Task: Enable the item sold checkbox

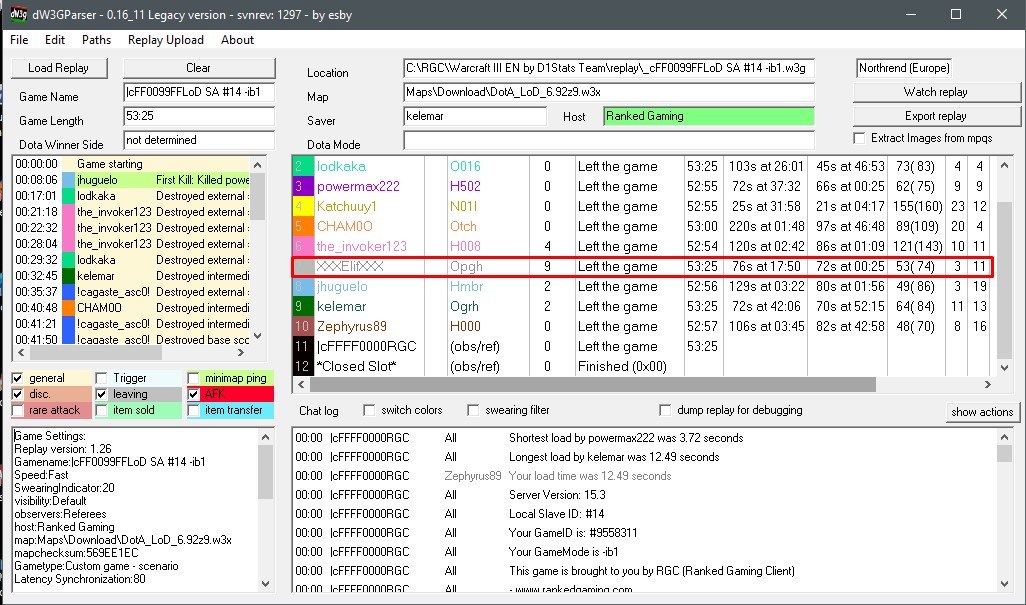Action: (101, 411)
